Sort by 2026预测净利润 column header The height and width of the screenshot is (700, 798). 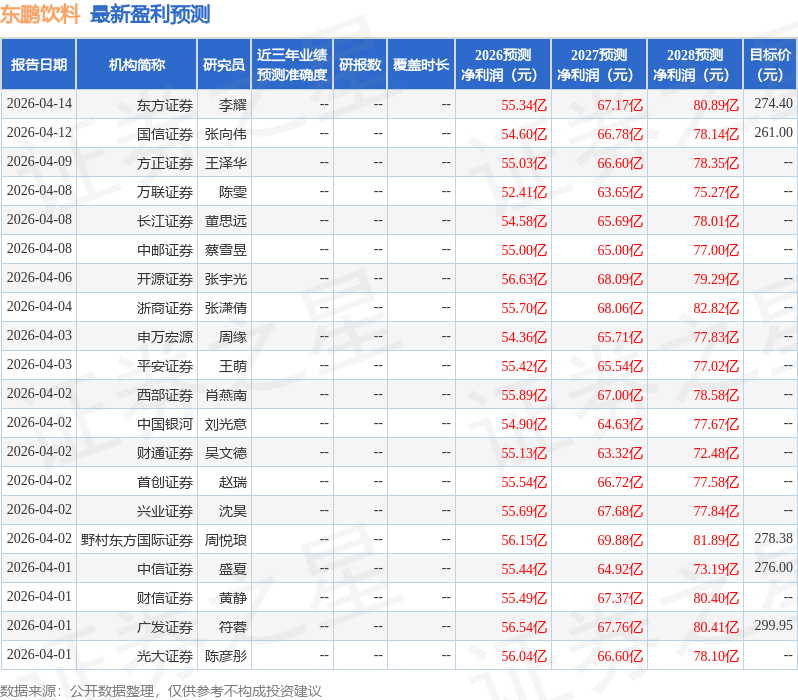tap(502, 65)
